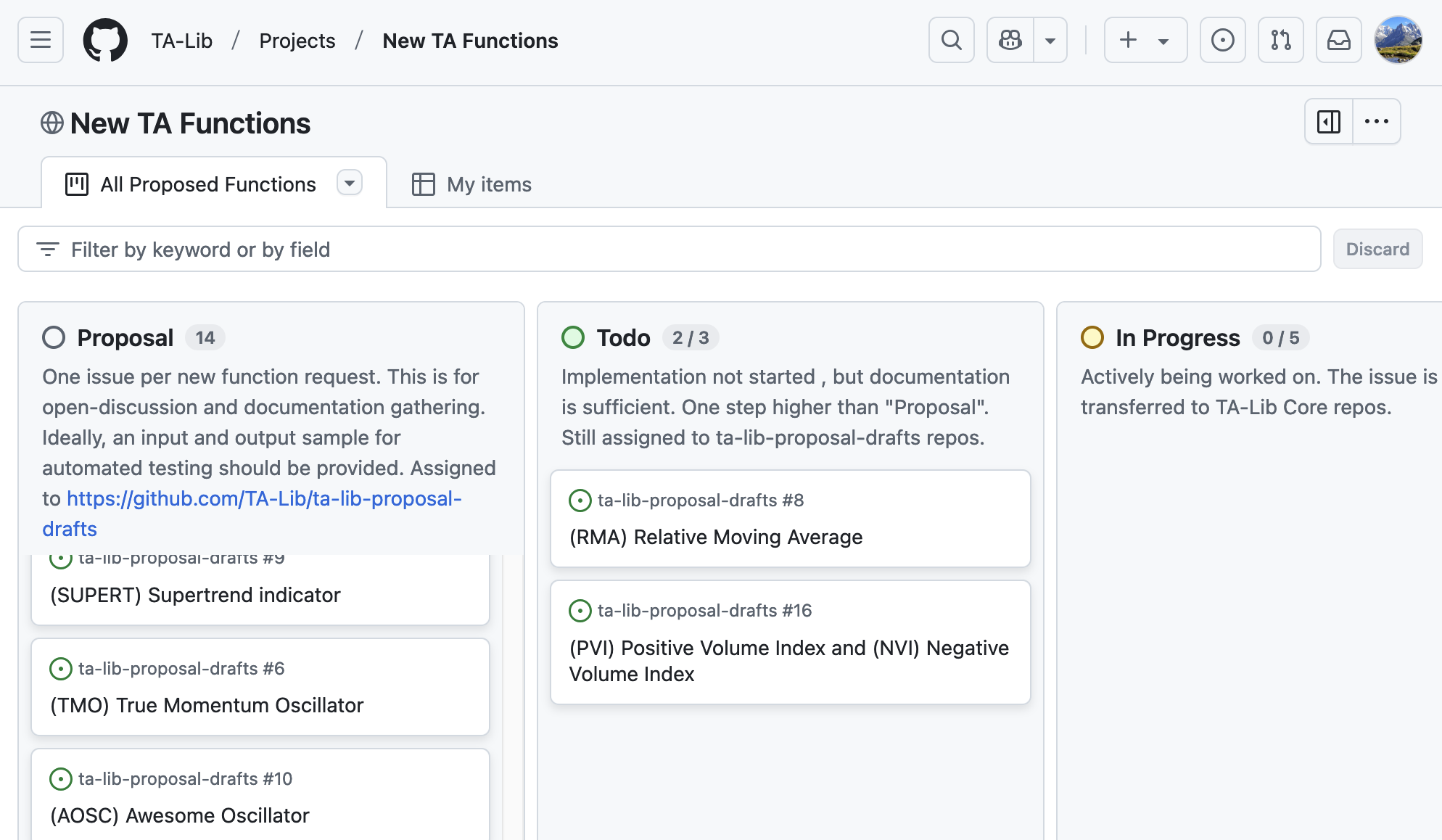Open the pull requests icon
1442x840 pixels.
pyautogui.click(x=1280, y=40)
